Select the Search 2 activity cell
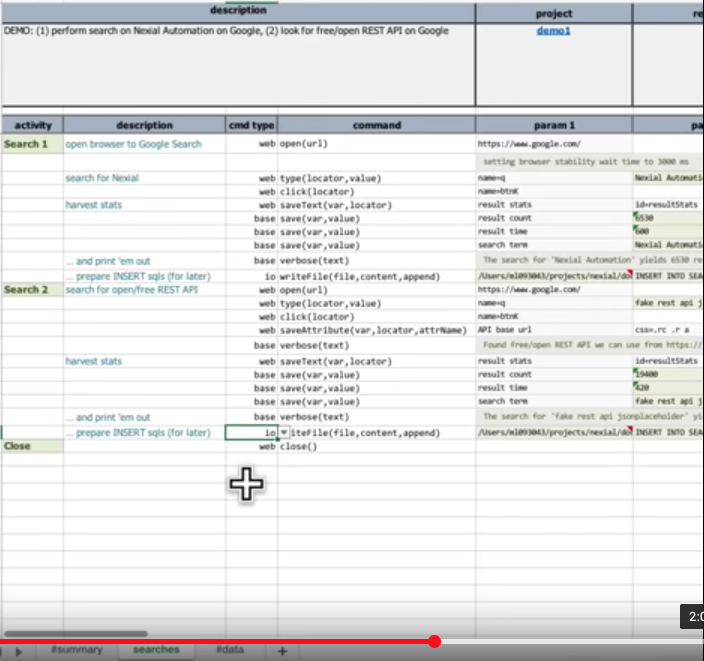Image resolution: width=704 pixels, height=661 pixels. 32,290
